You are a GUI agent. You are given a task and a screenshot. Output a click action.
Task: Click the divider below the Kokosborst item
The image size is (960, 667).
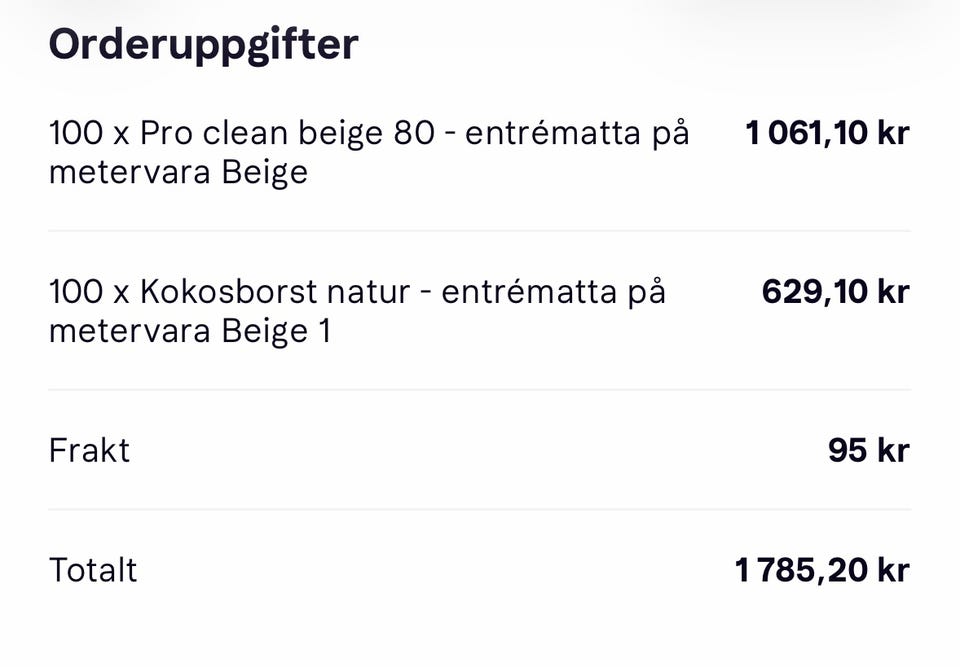pos(480,390)
